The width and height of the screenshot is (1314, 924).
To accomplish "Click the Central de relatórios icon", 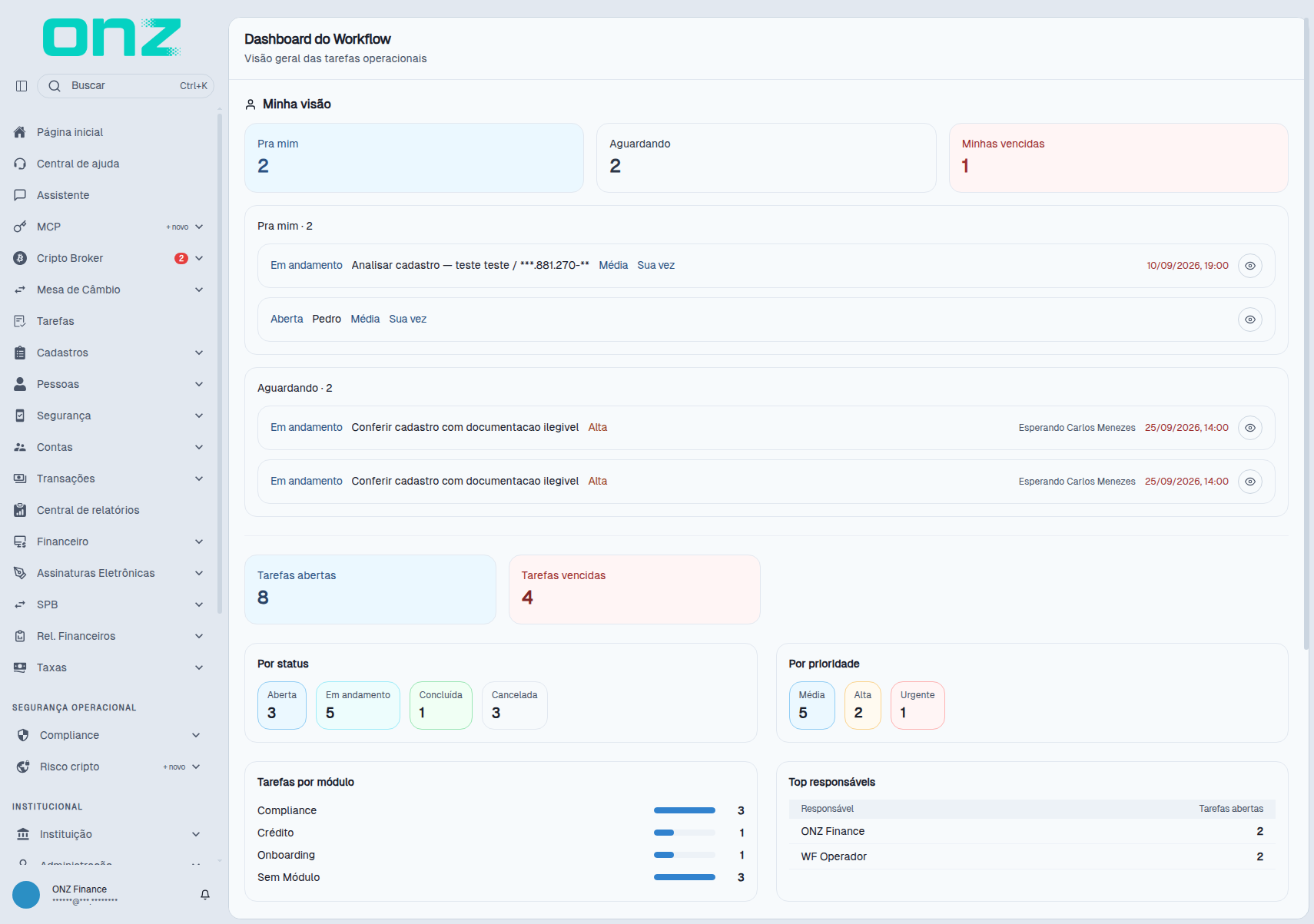I will [x=20, y=510].
